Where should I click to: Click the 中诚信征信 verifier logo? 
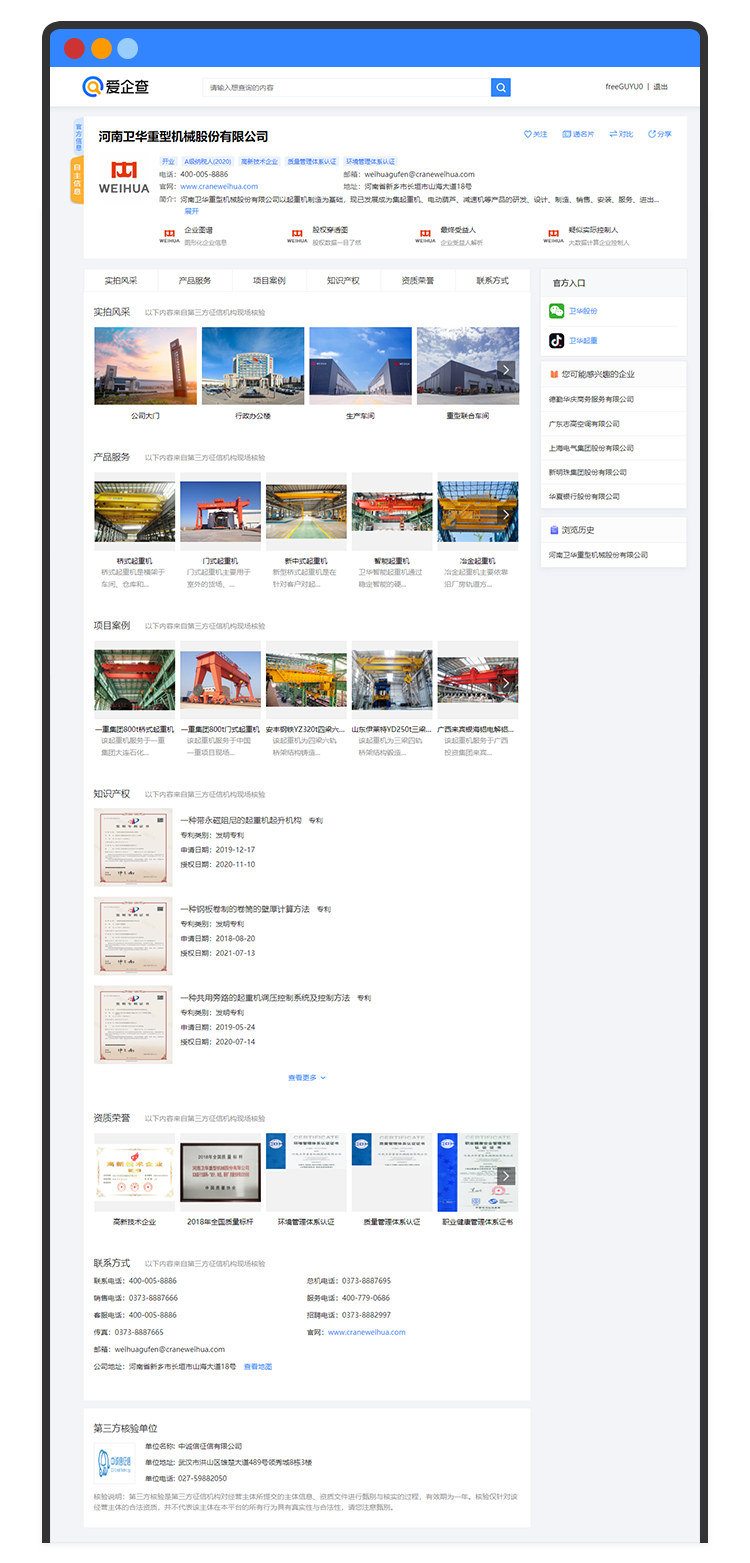(x=114, y=1462)
